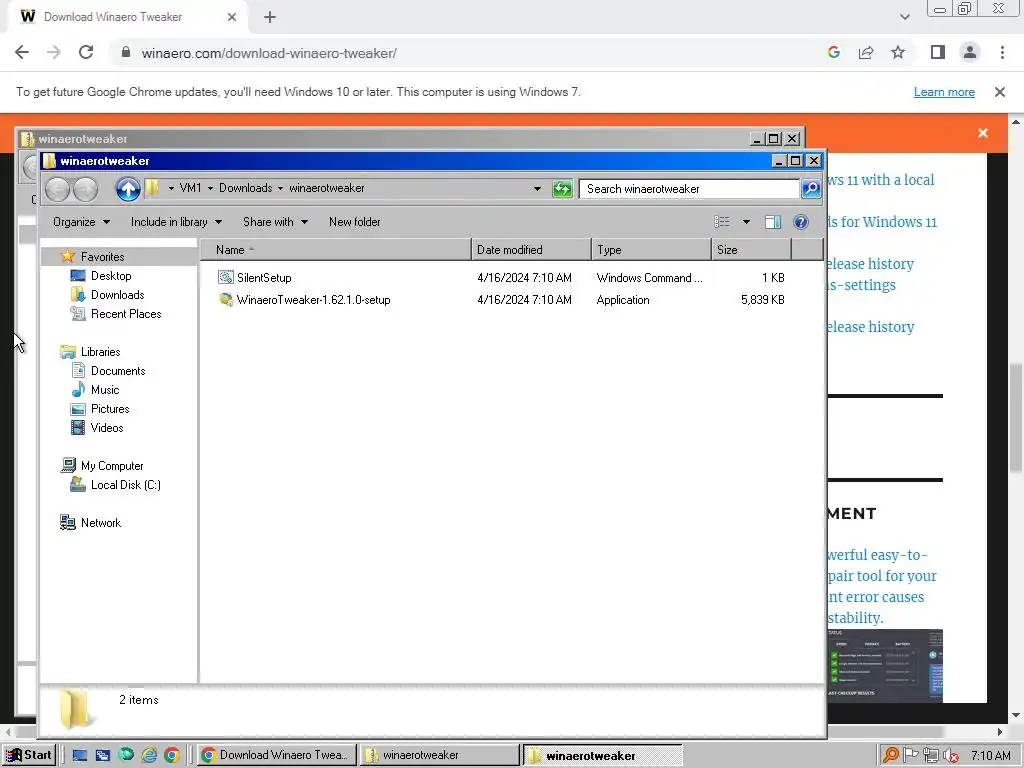Click the share page icon in Chrome
The height and width of the screenshot is (768, 1024).
click(866, 53)
